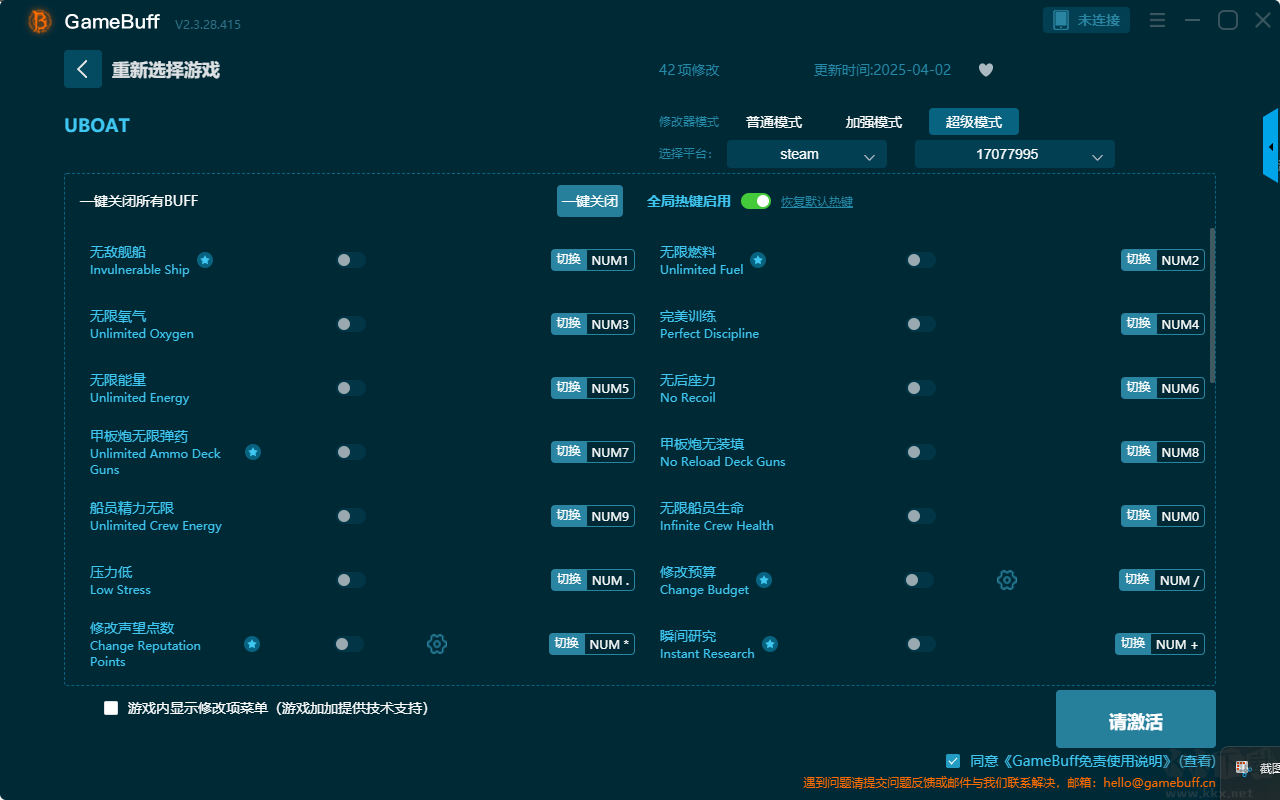
Task: Click 重新选择游戏 title text
Action: click(x=166, y=70)
